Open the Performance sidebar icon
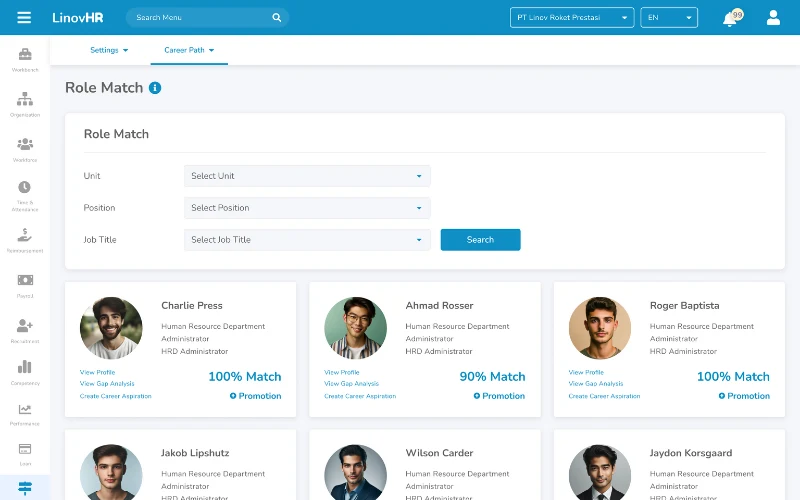The height and width of the screenshot is (500, 800). pyautogui.click(x=25, y=414)
